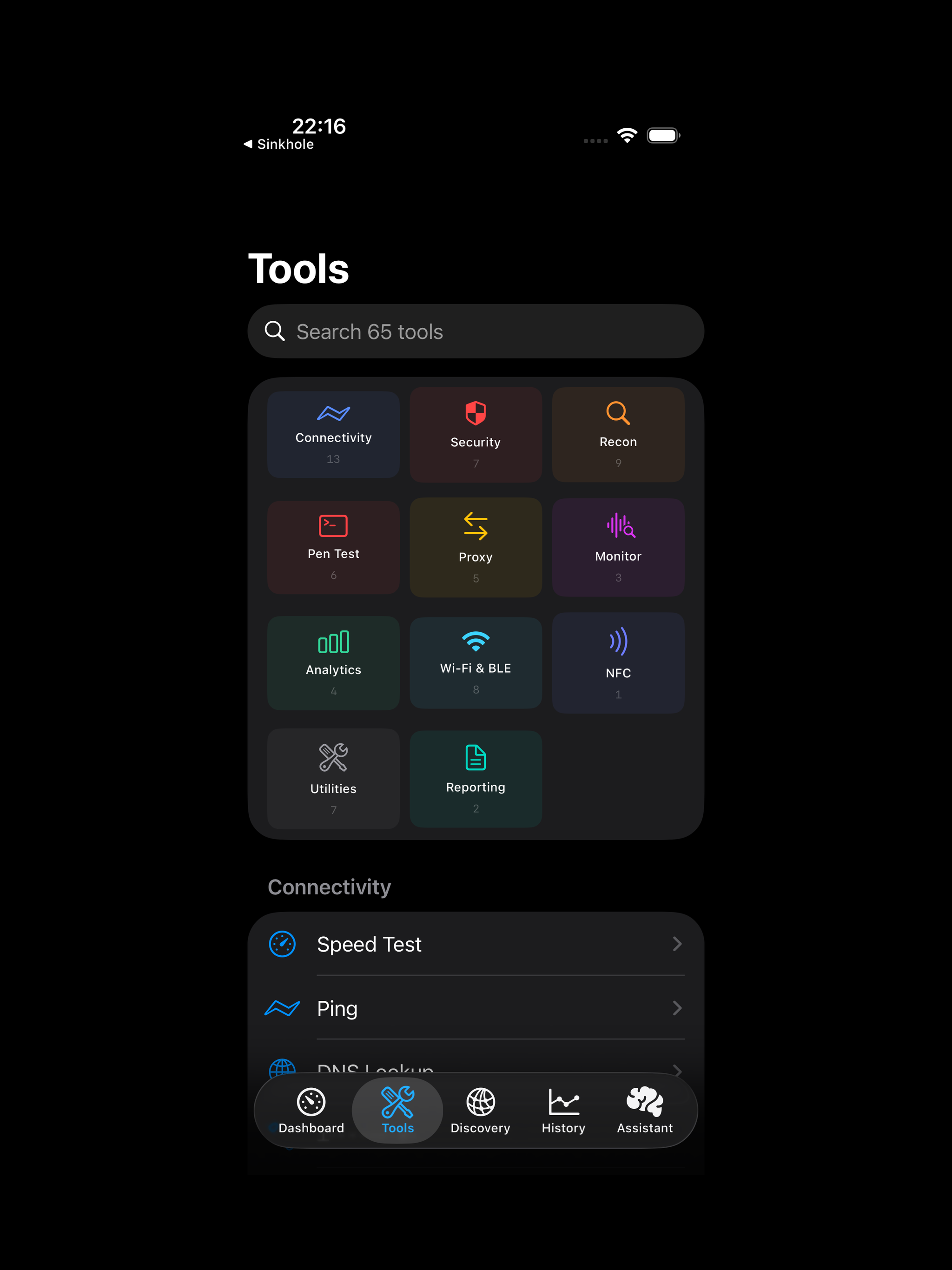Image resolution: width=952 pixels, height=1270 pixels.
Task: Select the Wi-Fi & BLE label
Action: 476,668
